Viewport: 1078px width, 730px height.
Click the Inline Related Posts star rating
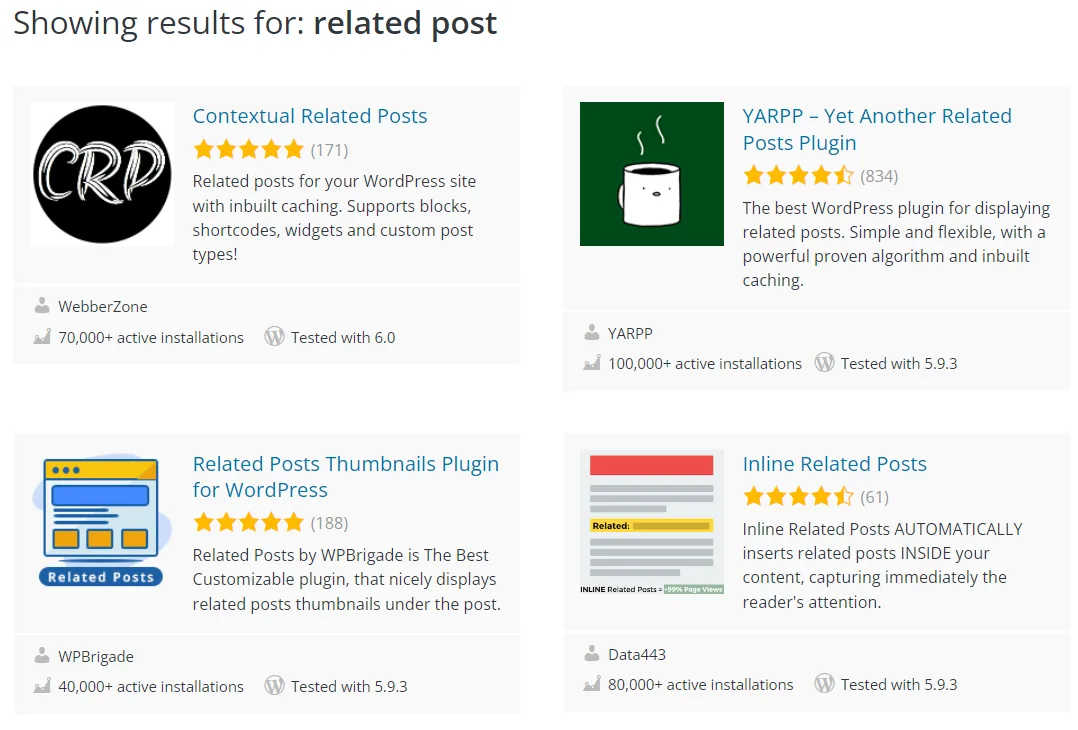[x=798, y=496]
